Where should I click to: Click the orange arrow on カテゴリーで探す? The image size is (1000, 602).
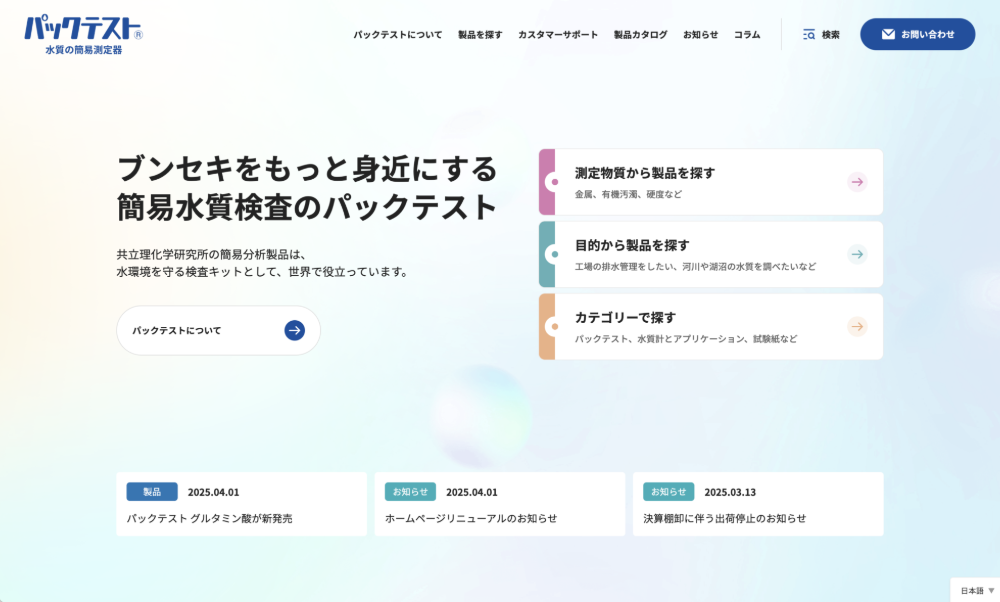(857, 327)
